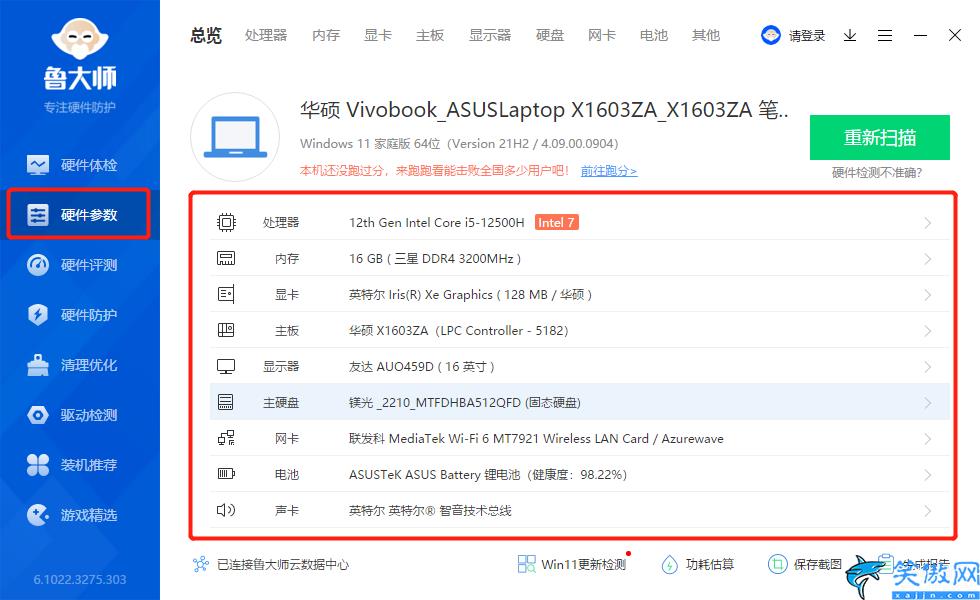Click the 游戏精选 game icon
Screen dimensions: 980x600
(x=38, y=515)
